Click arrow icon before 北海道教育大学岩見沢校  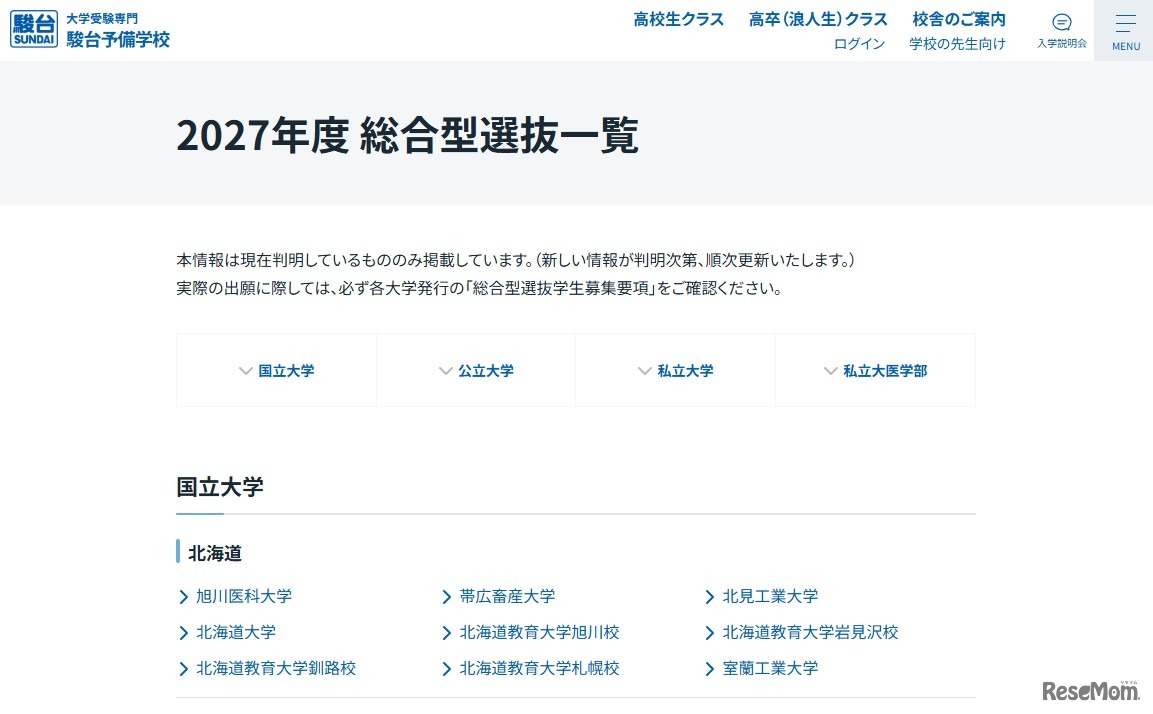[x=710, y=633]
